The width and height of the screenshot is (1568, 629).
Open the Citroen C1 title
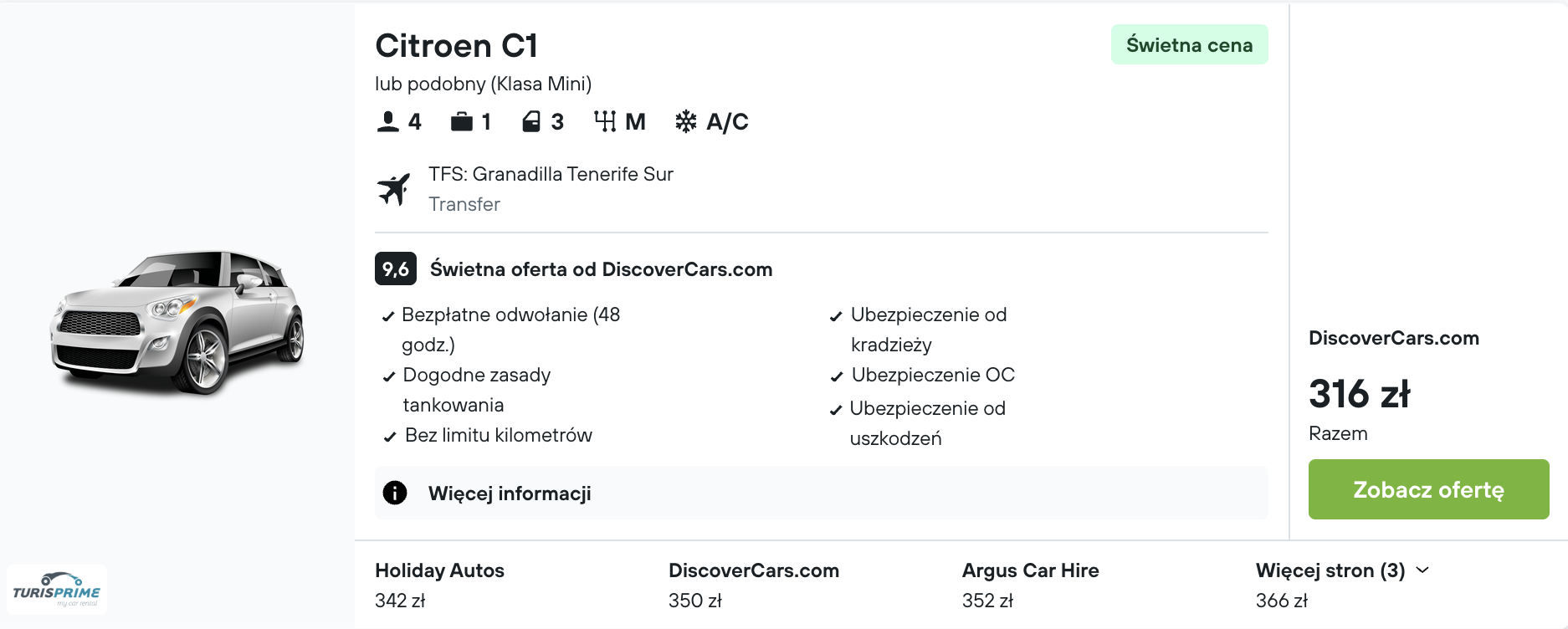pos(456,46)
